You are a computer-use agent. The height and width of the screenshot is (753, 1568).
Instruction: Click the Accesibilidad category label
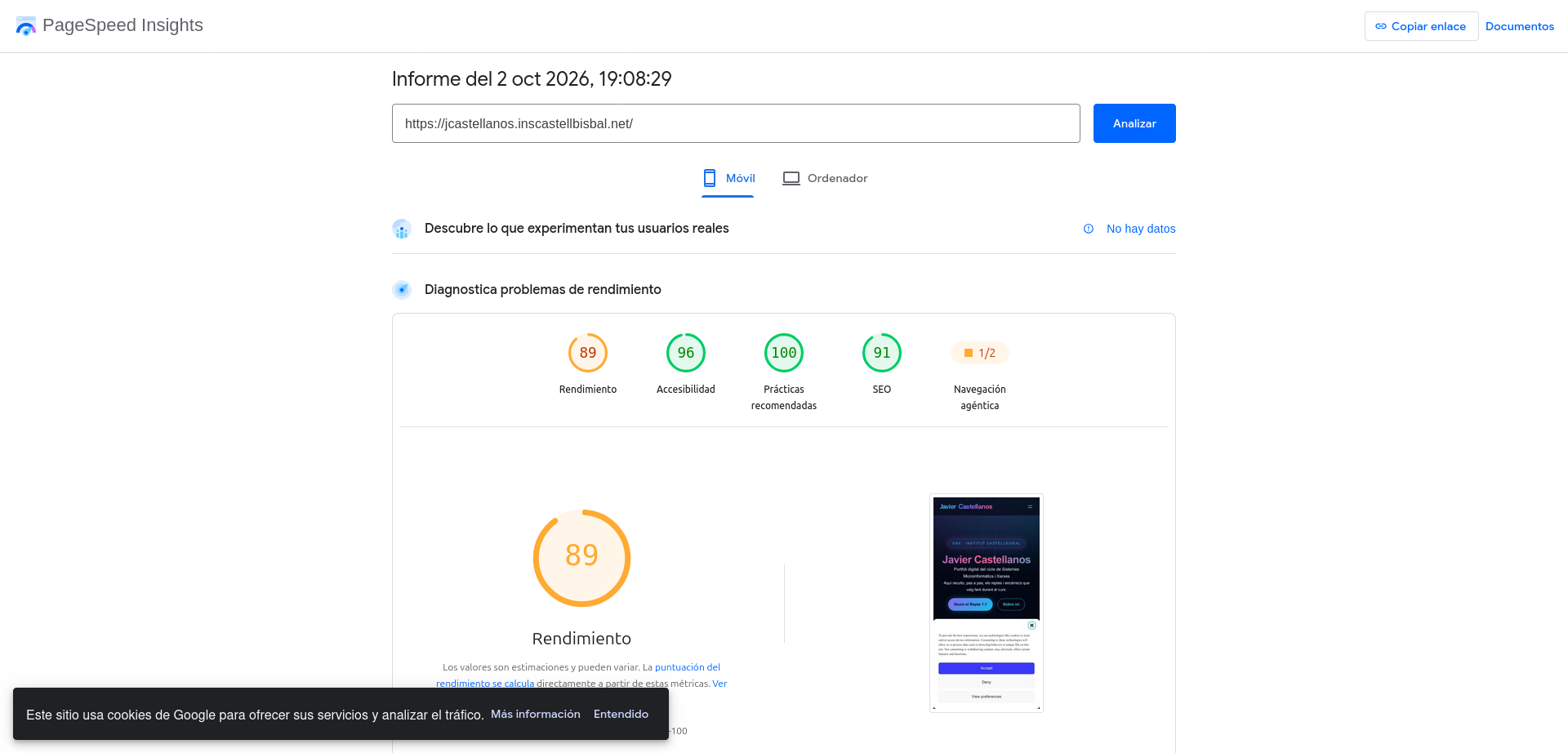(686, 390)
